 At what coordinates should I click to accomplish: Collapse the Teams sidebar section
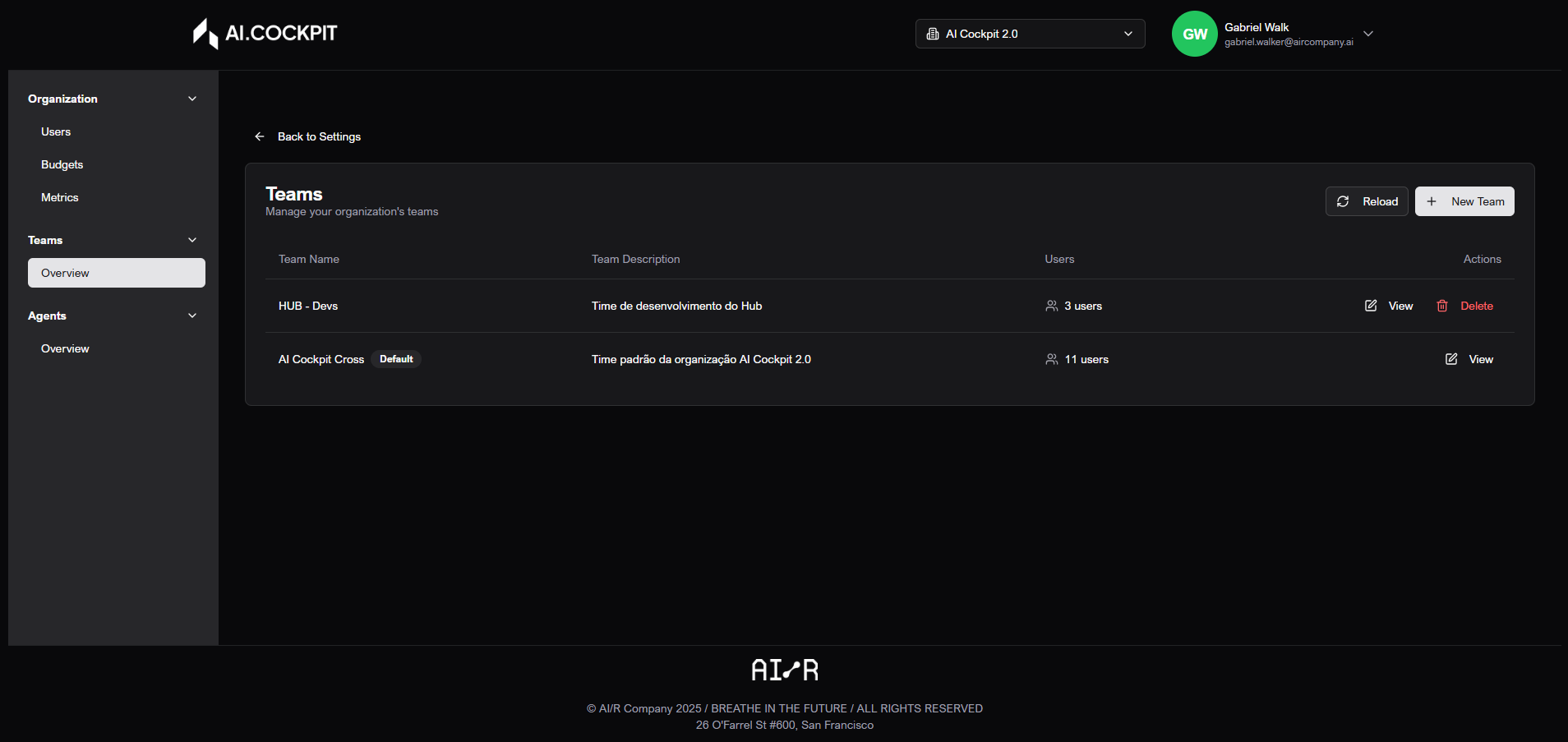point(192,240)
